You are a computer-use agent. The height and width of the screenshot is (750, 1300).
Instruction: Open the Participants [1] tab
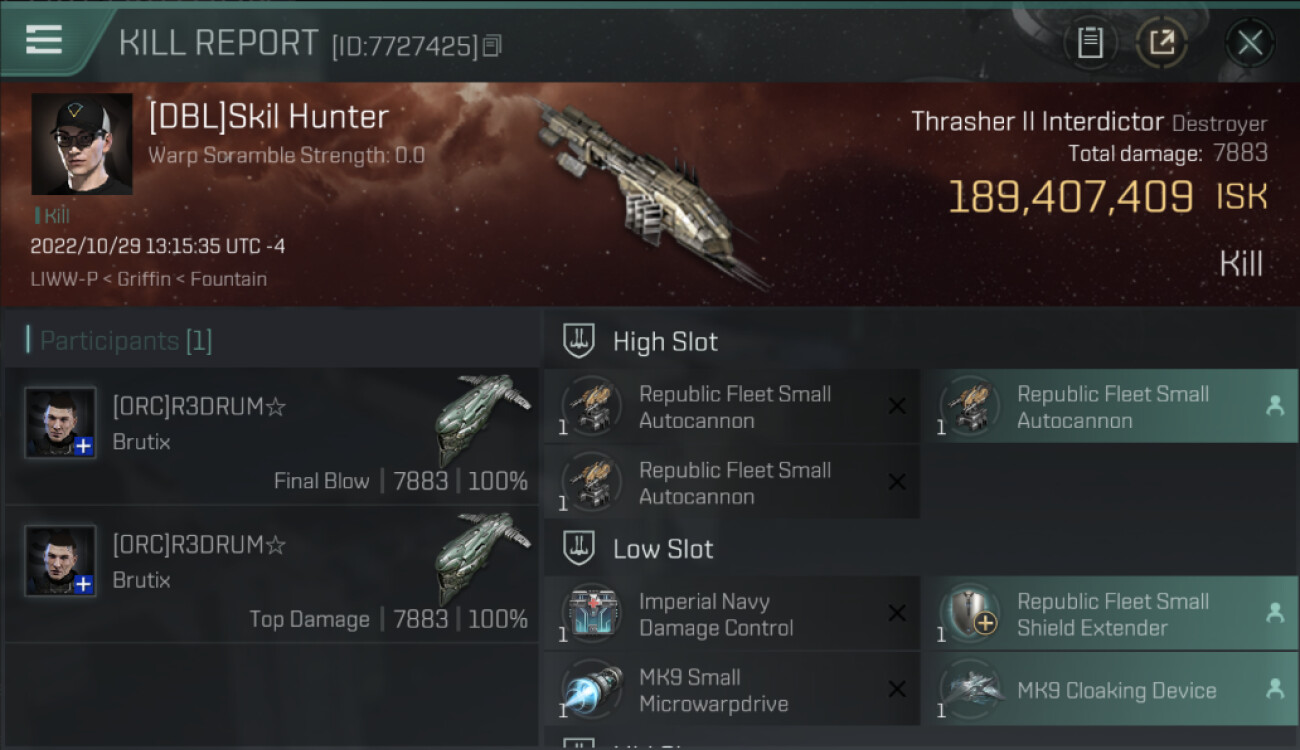point(119,341)
